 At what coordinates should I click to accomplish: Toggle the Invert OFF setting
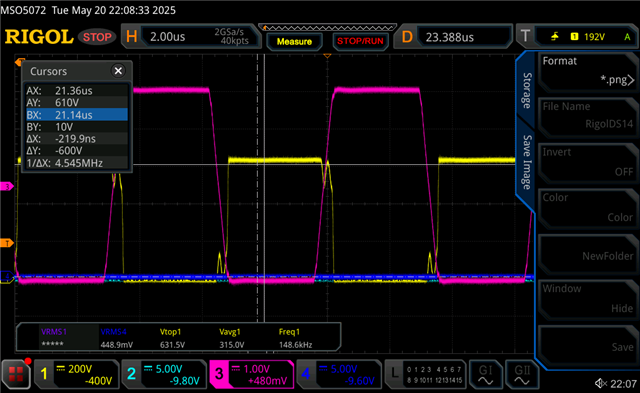tap(588, 162)
